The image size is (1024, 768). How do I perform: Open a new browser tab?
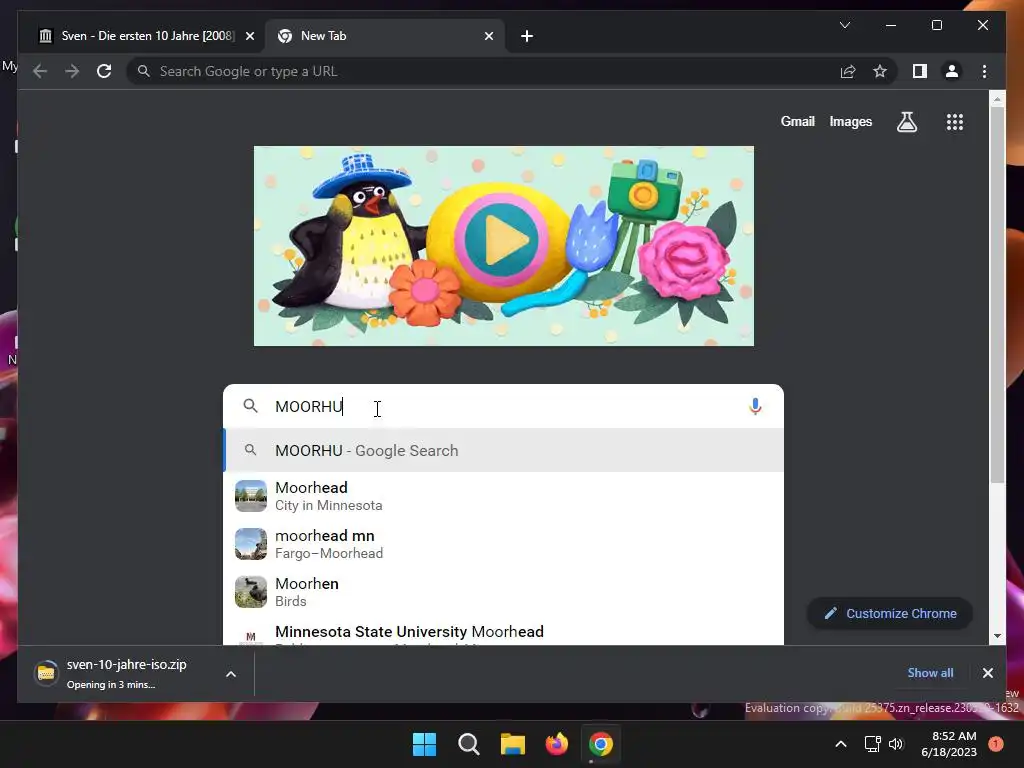point(527,37)
